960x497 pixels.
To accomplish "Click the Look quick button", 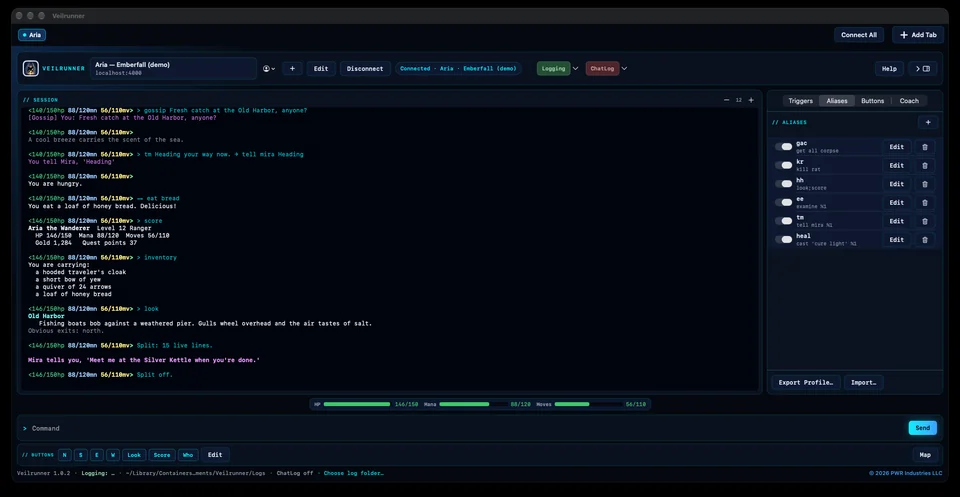I will point(134,455).
